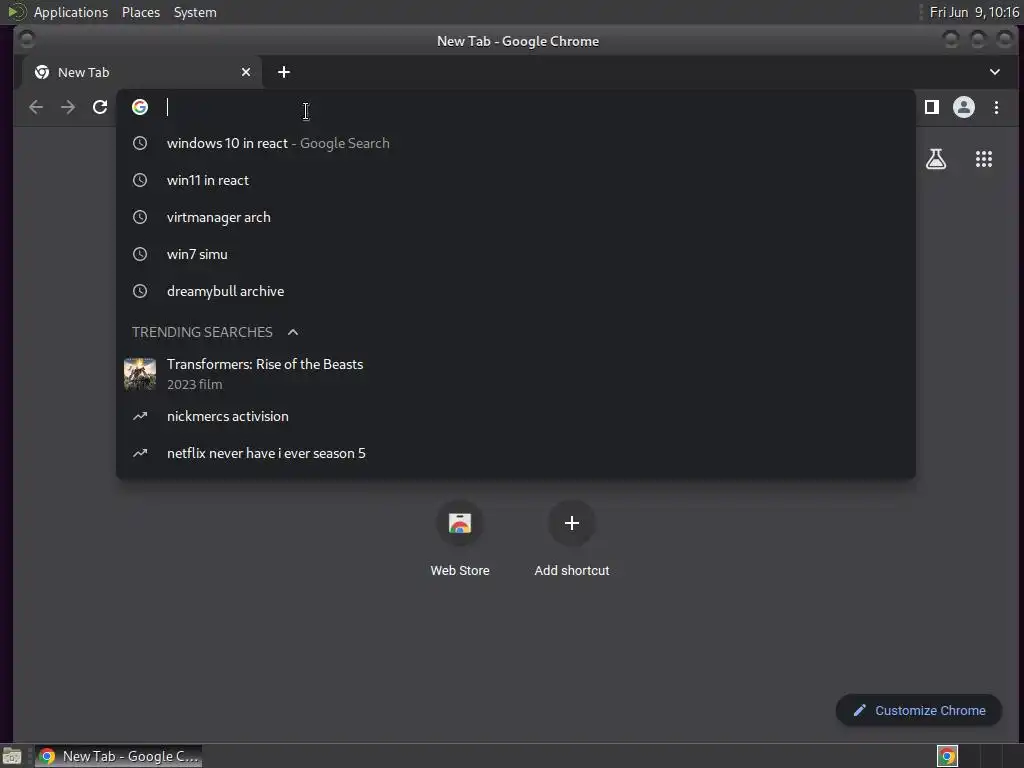This screenshot has width=1024, height=768.
Task: Open the Search Labs flask icon
Action: pos(936,159)
